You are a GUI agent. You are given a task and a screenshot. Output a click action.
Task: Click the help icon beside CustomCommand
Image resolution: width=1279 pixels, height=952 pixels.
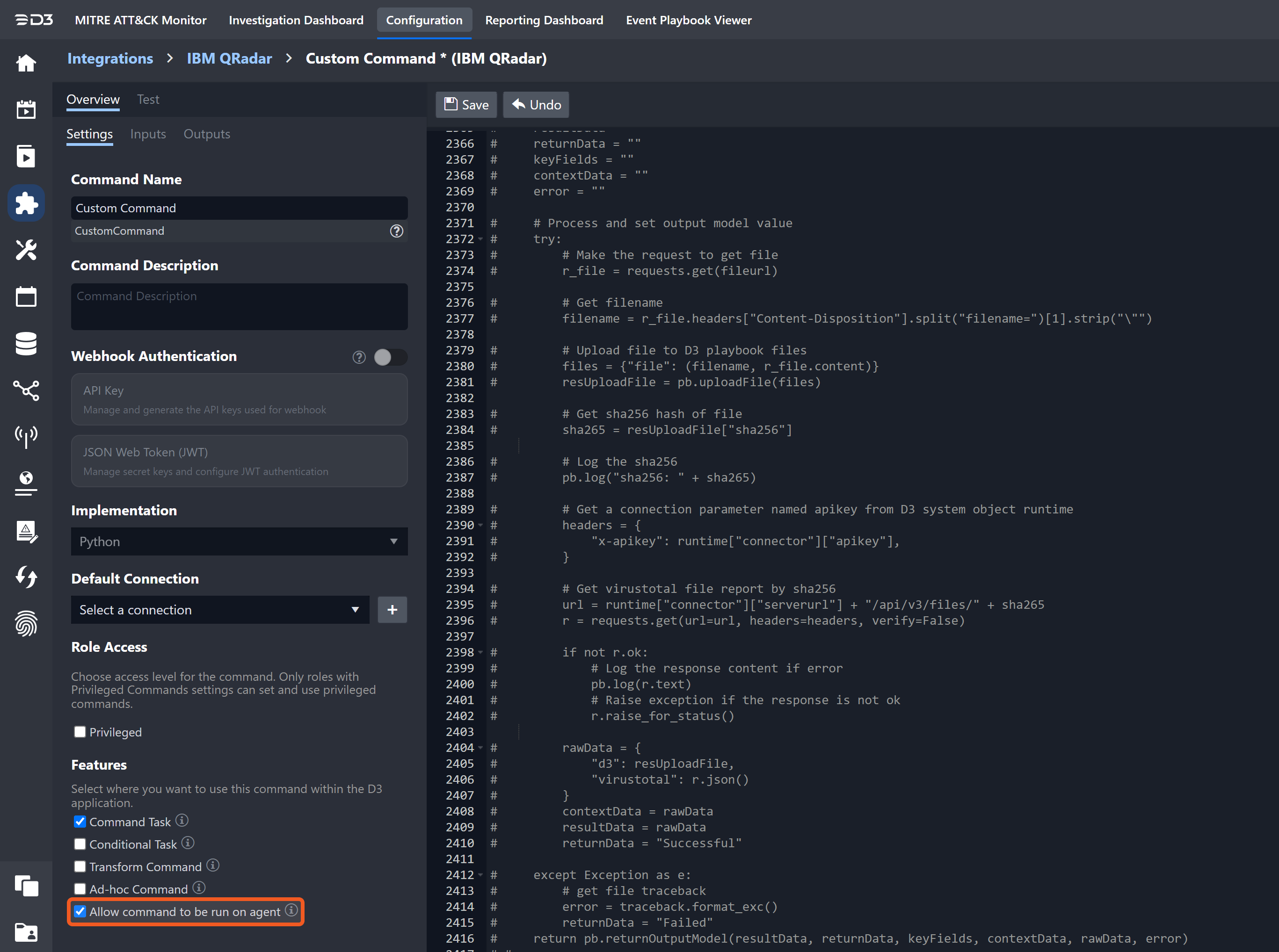click(x=397, y=231)
